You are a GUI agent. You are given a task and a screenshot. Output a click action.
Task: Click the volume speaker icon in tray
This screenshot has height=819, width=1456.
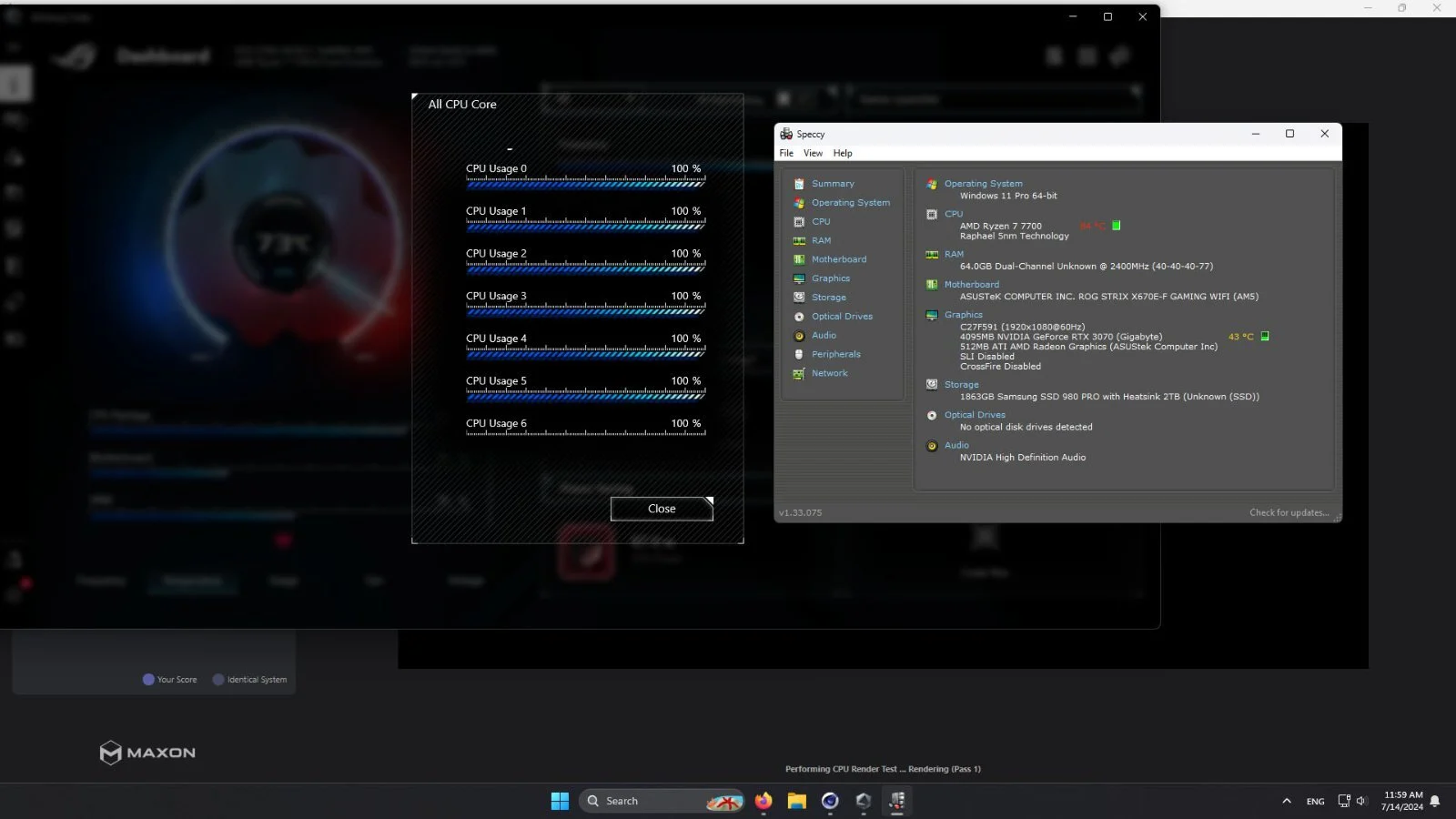click(1361, 801)
